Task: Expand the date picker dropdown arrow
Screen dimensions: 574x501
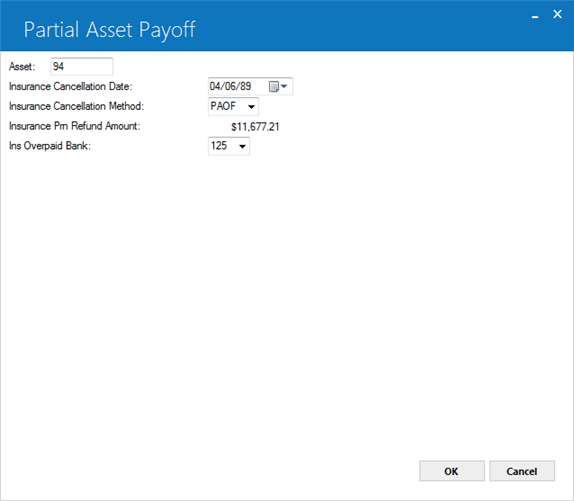Action: (284, 87)
